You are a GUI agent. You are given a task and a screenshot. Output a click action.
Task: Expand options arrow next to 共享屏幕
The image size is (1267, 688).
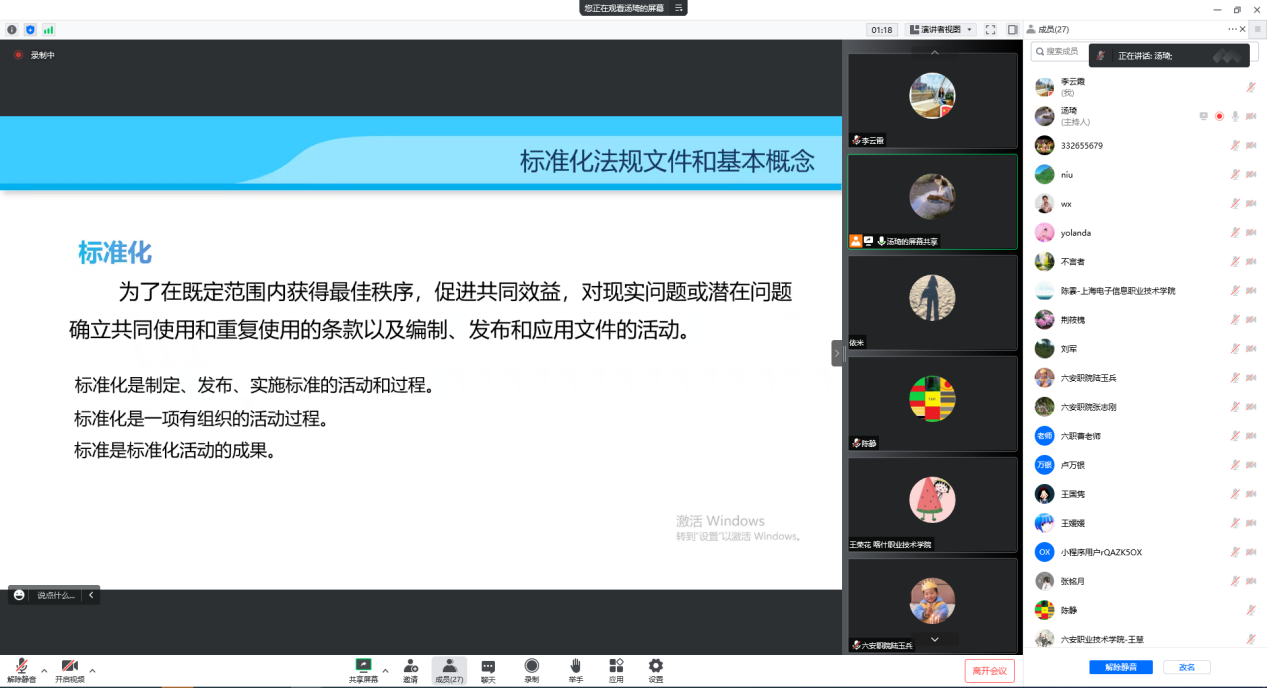point(385,670)
